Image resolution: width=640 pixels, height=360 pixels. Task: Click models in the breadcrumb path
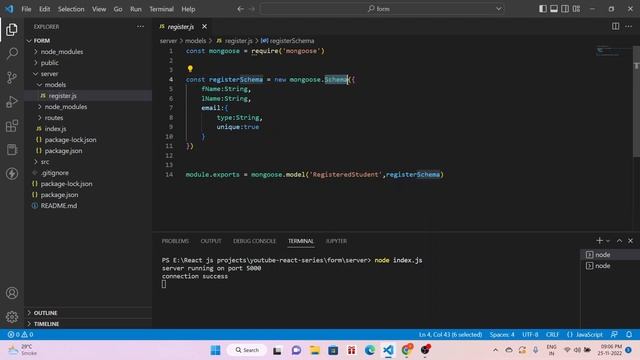point(196,41)
